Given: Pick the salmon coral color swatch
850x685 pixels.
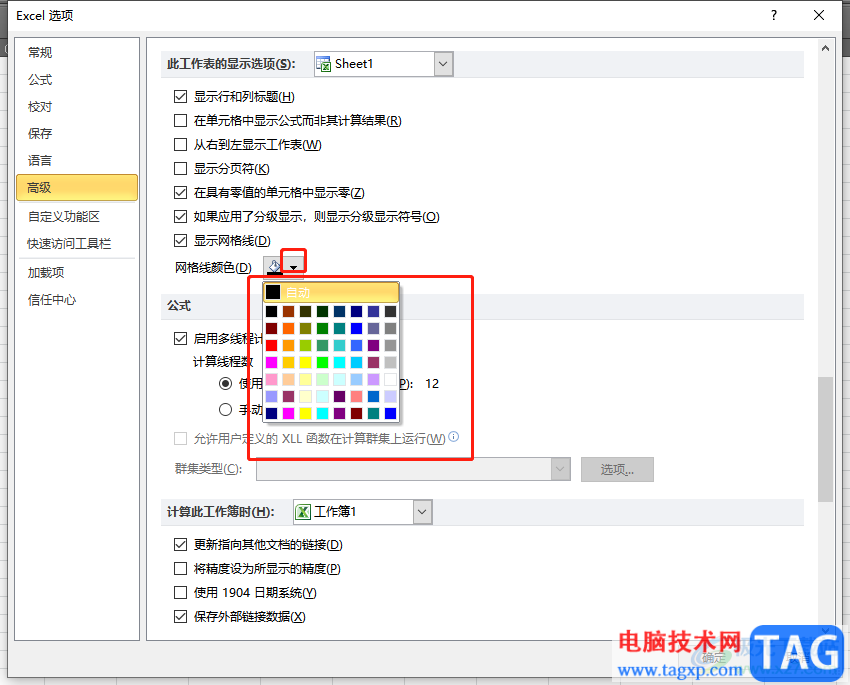Looking at the screenshot, I should (x=356, y=396).
